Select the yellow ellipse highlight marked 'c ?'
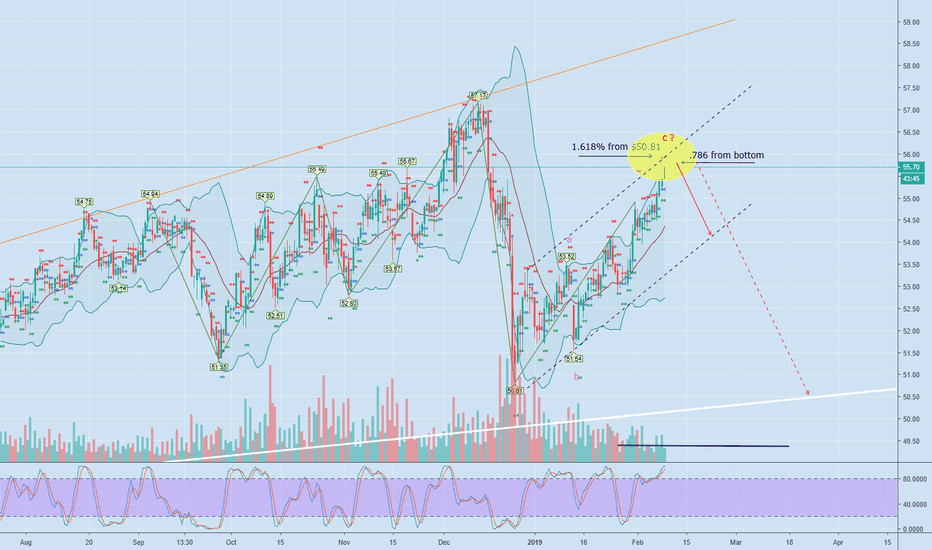 pyautogui.click(x=662, y=157)
